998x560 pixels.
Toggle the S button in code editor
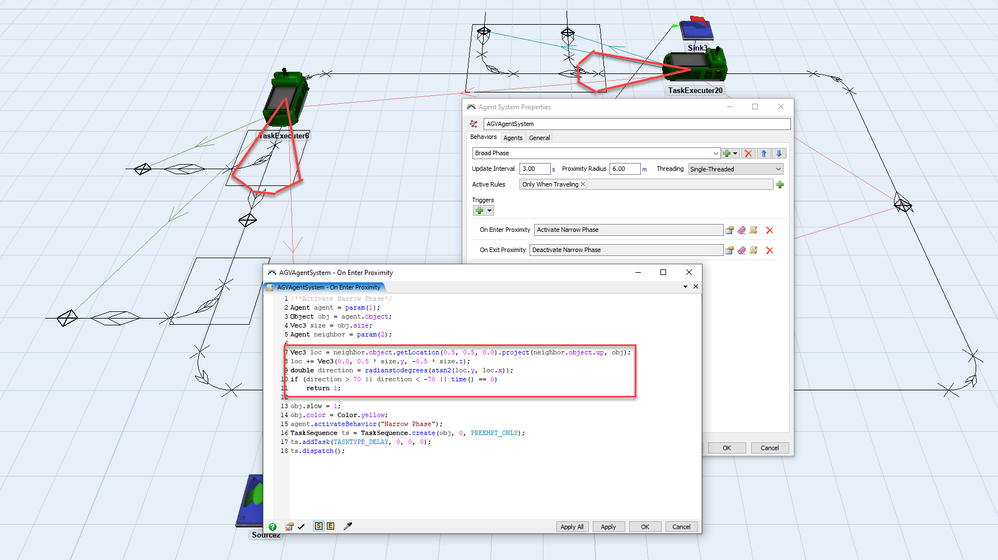click(319, 526)
